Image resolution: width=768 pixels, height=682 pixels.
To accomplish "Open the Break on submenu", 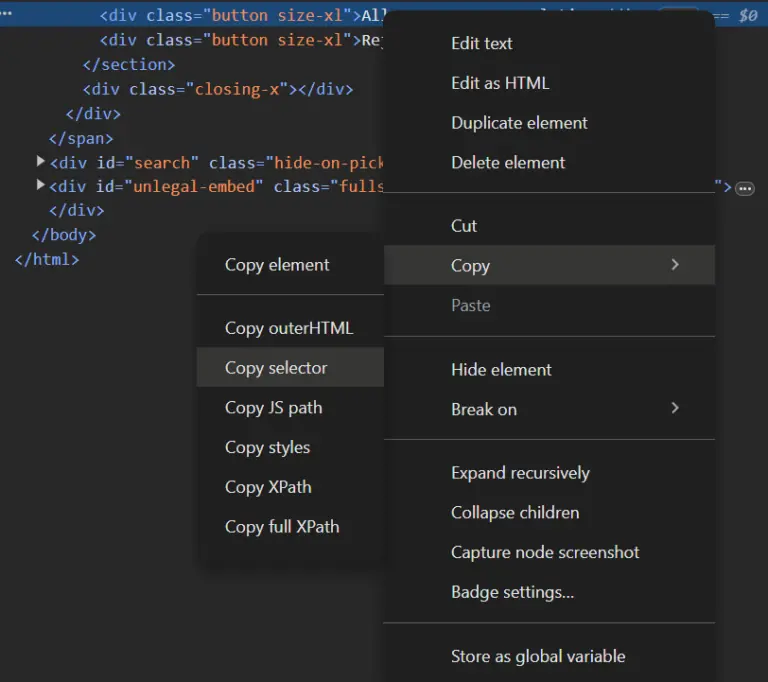I will click(x=549, y=409).
